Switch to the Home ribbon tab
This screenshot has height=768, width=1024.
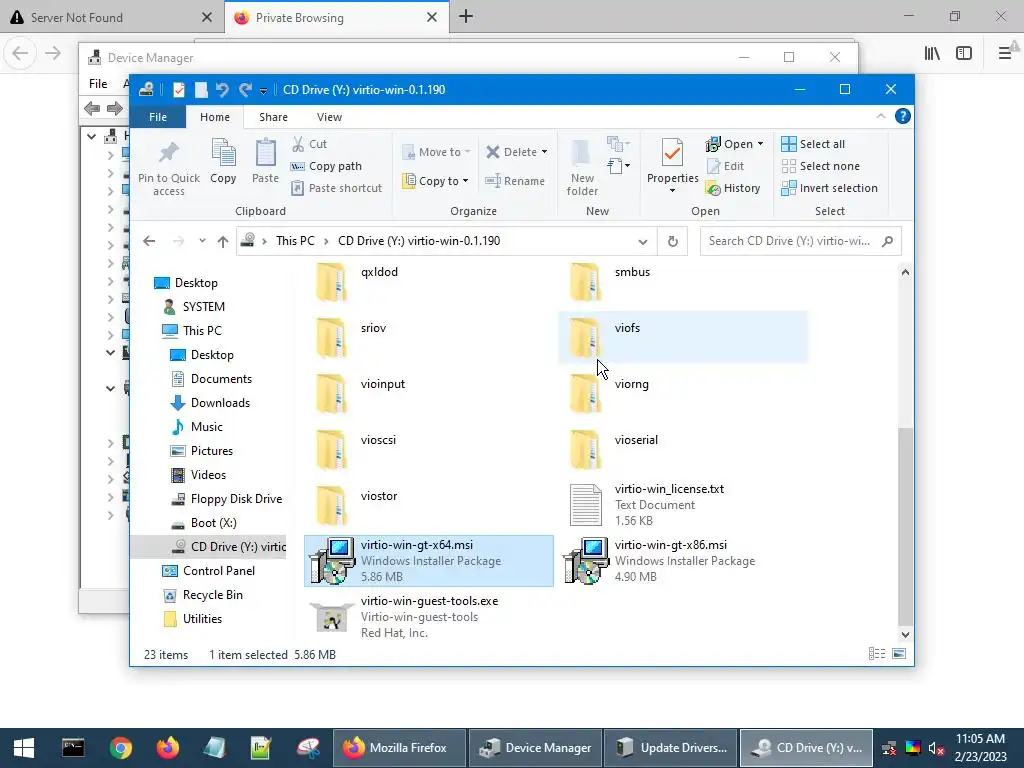pyautogui.click(x=215, y=117)
